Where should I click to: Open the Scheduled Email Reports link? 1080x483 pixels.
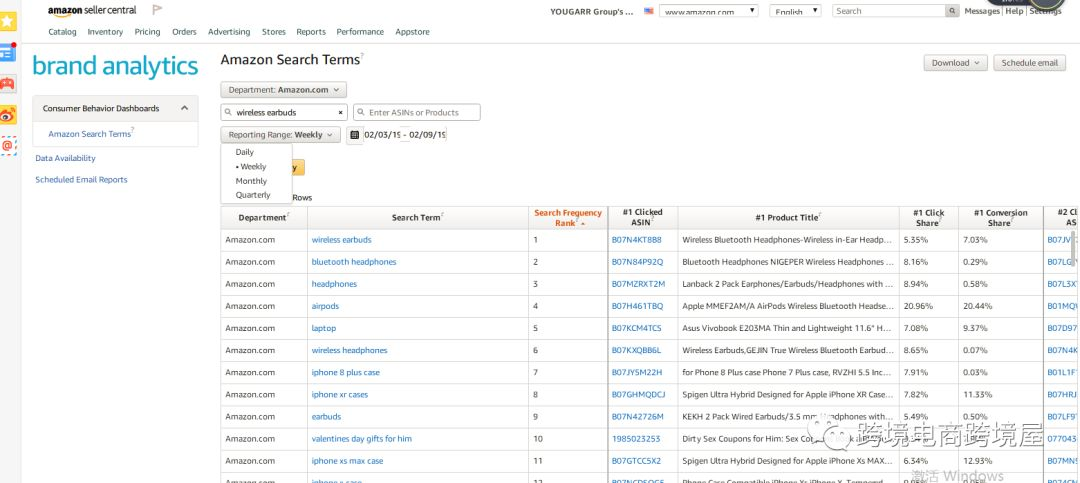tap(81, 180)
